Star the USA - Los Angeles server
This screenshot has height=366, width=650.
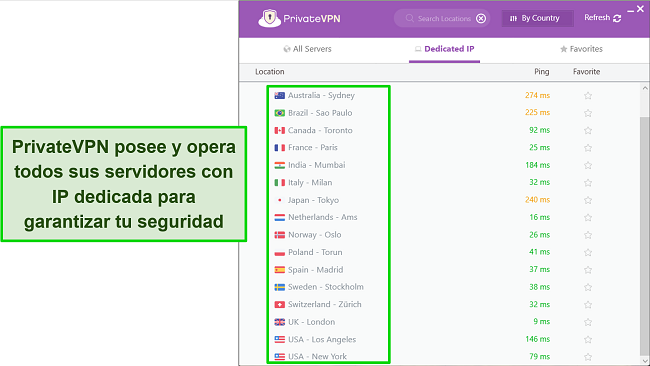point(587,339)
